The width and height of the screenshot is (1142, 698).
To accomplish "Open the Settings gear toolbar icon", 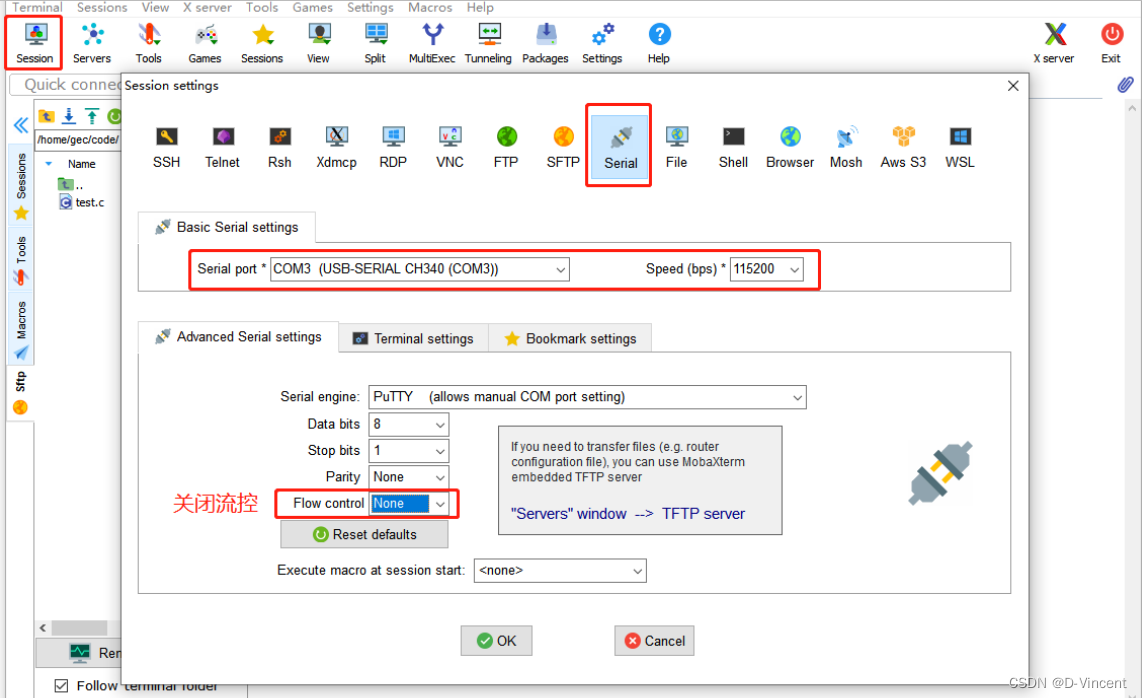I will tap(602, 43).
